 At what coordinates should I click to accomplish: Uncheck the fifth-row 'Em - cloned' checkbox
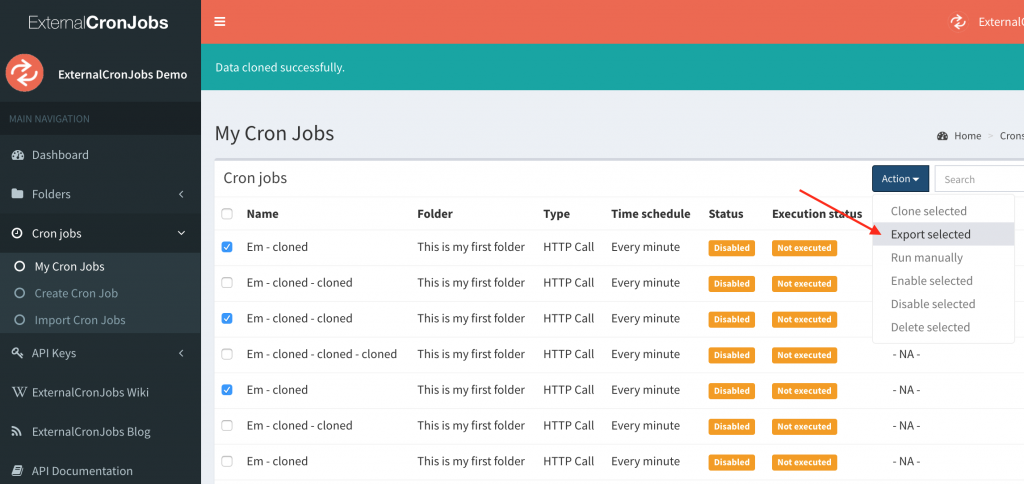[227, 390]
